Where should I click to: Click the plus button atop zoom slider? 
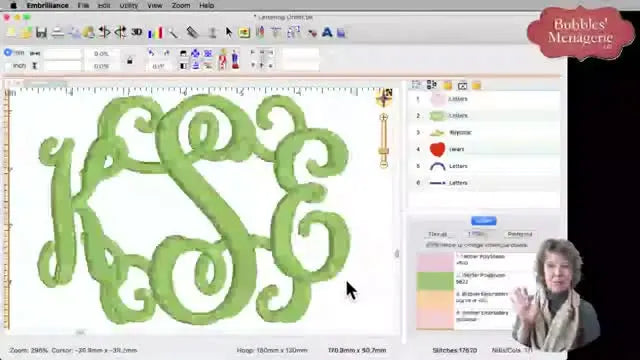(x=383, y=118)
